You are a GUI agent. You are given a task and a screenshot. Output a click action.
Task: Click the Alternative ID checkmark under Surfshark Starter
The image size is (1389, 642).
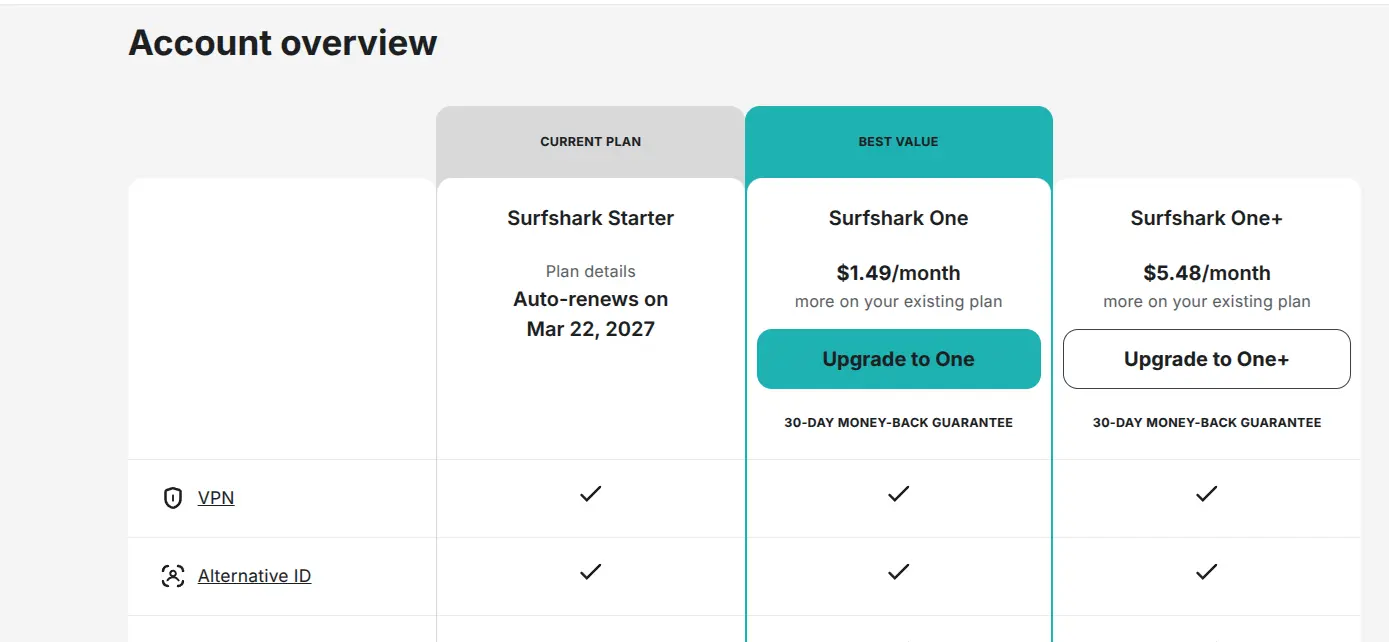coord(591,572)
